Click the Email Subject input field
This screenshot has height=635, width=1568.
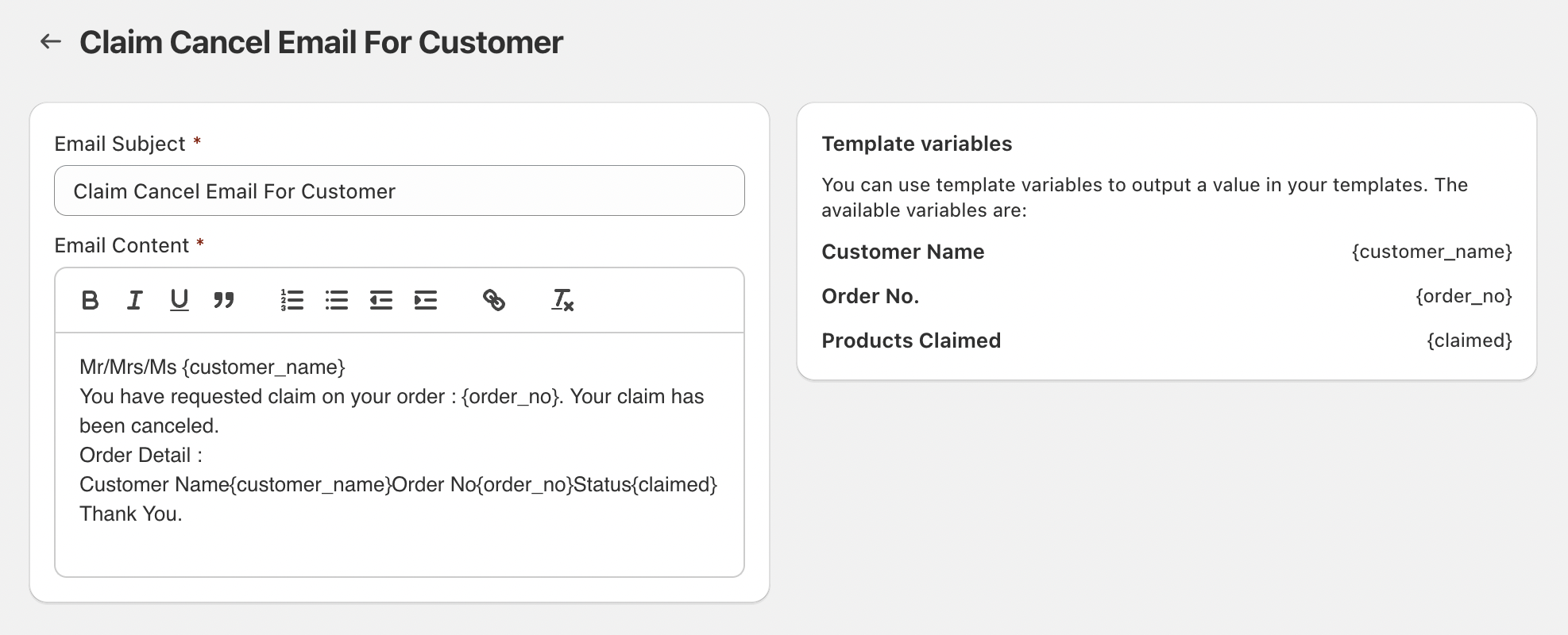(x=399, y=191)
